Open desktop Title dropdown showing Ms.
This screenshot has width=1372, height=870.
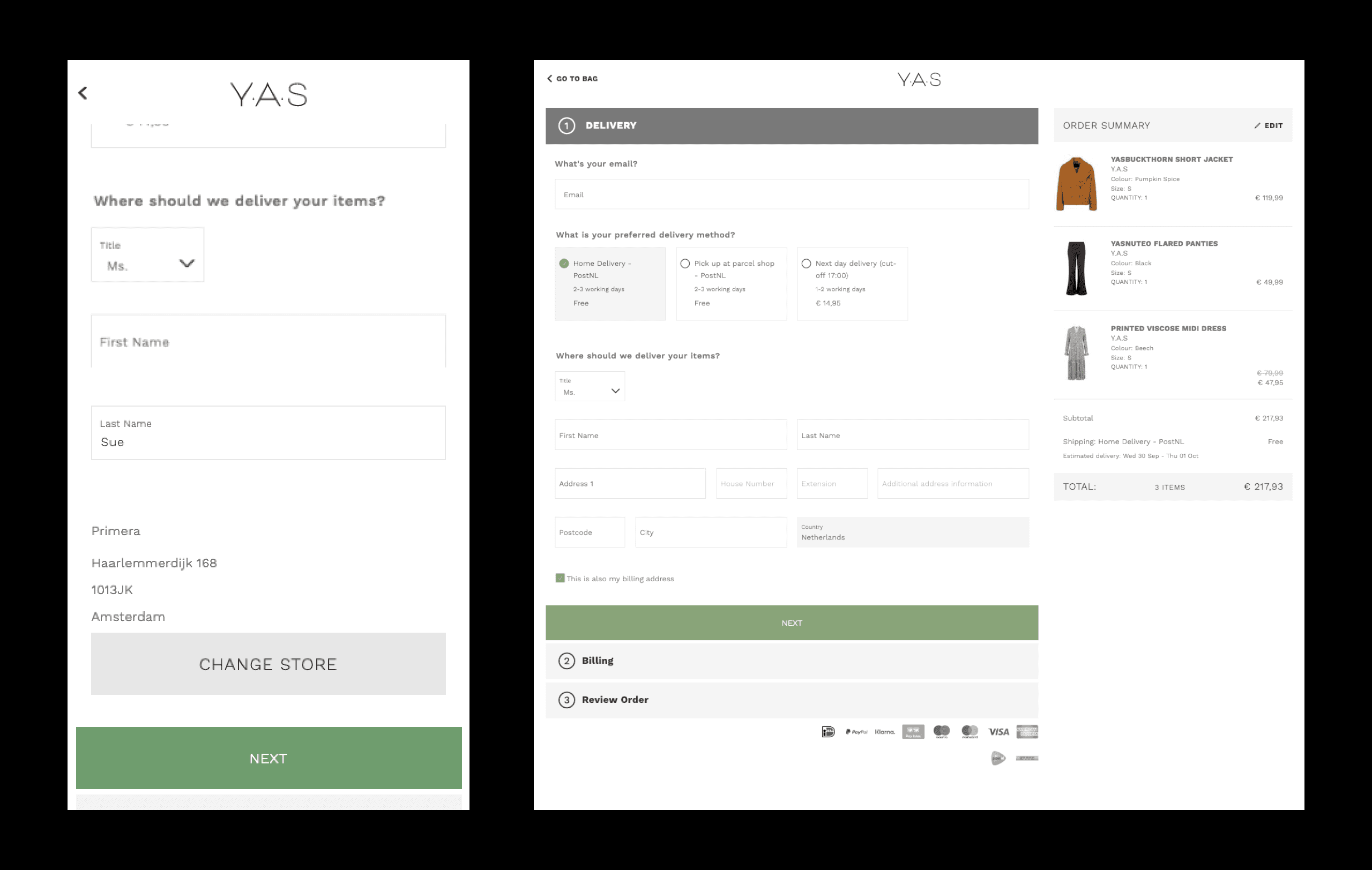[590, 387]
